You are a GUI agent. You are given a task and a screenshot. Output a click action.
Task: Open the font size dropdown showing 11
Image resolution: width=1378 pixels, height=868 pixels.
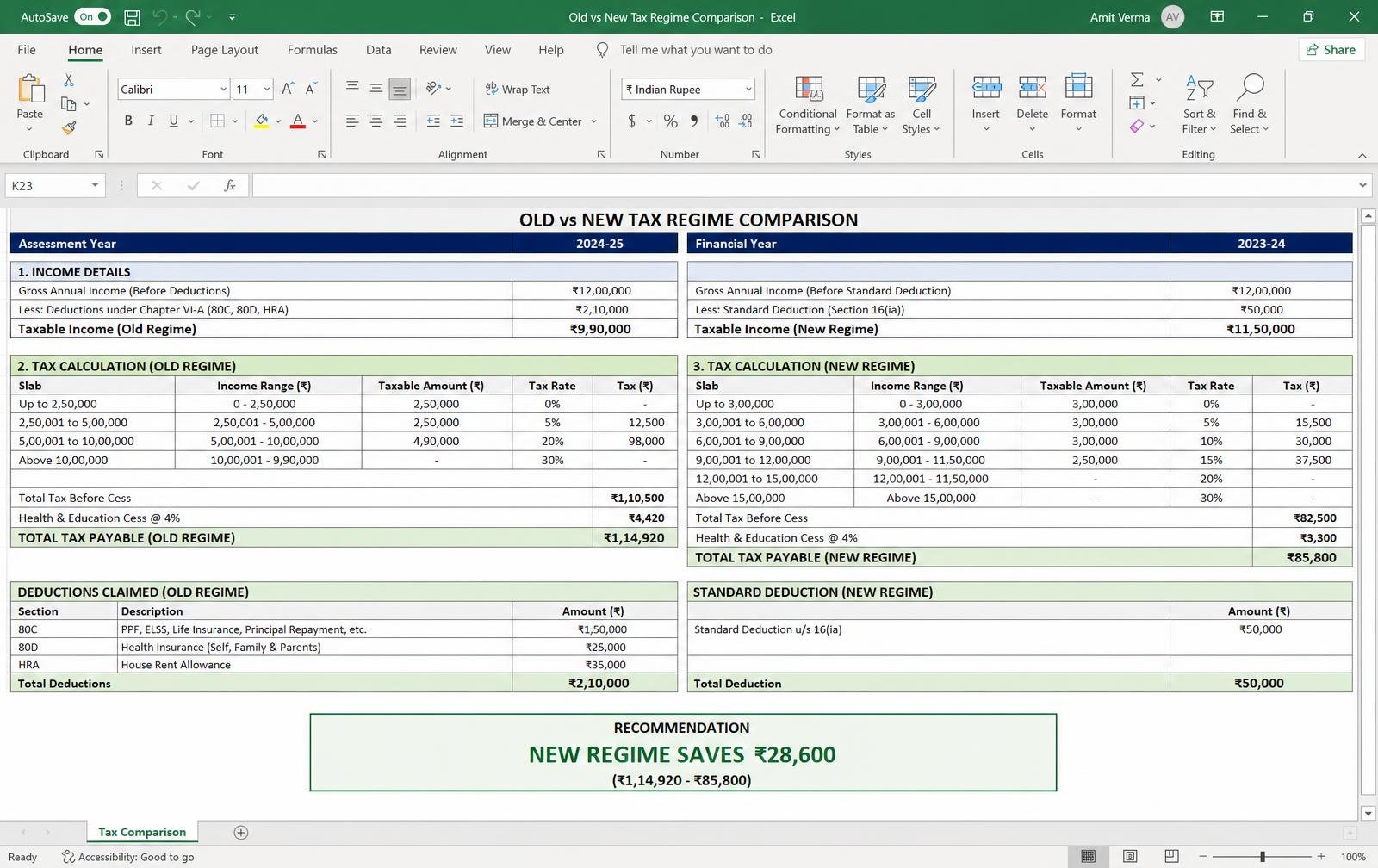[267, 89]
